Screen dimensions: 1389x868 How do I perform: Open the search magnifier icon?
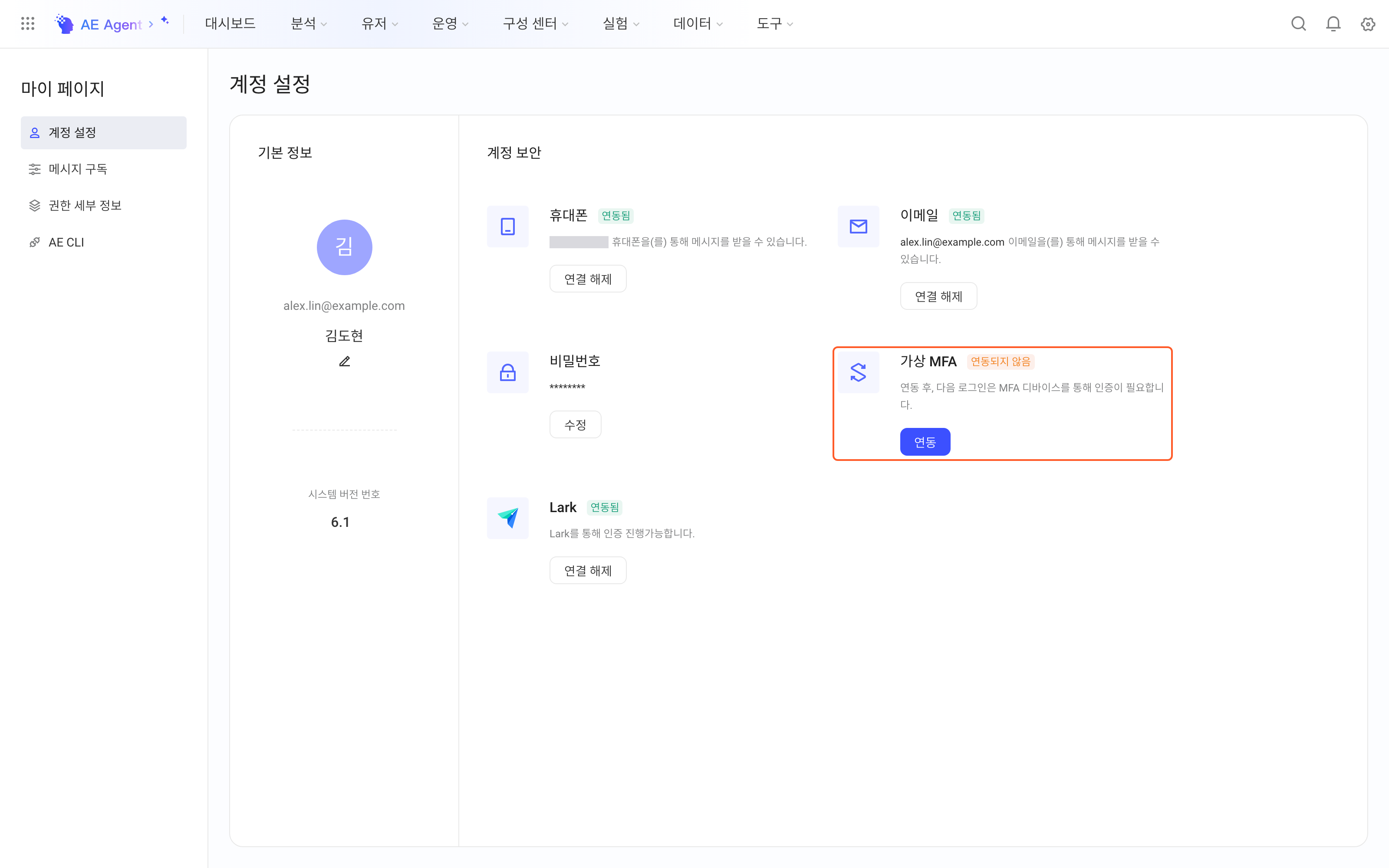1298,23
